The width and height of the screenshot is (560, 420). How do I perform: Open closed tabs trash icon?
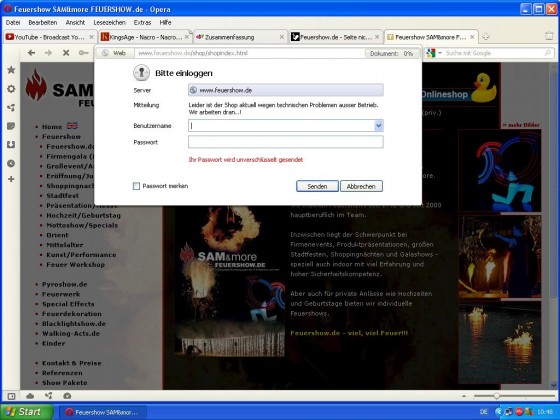pos(549,36)
